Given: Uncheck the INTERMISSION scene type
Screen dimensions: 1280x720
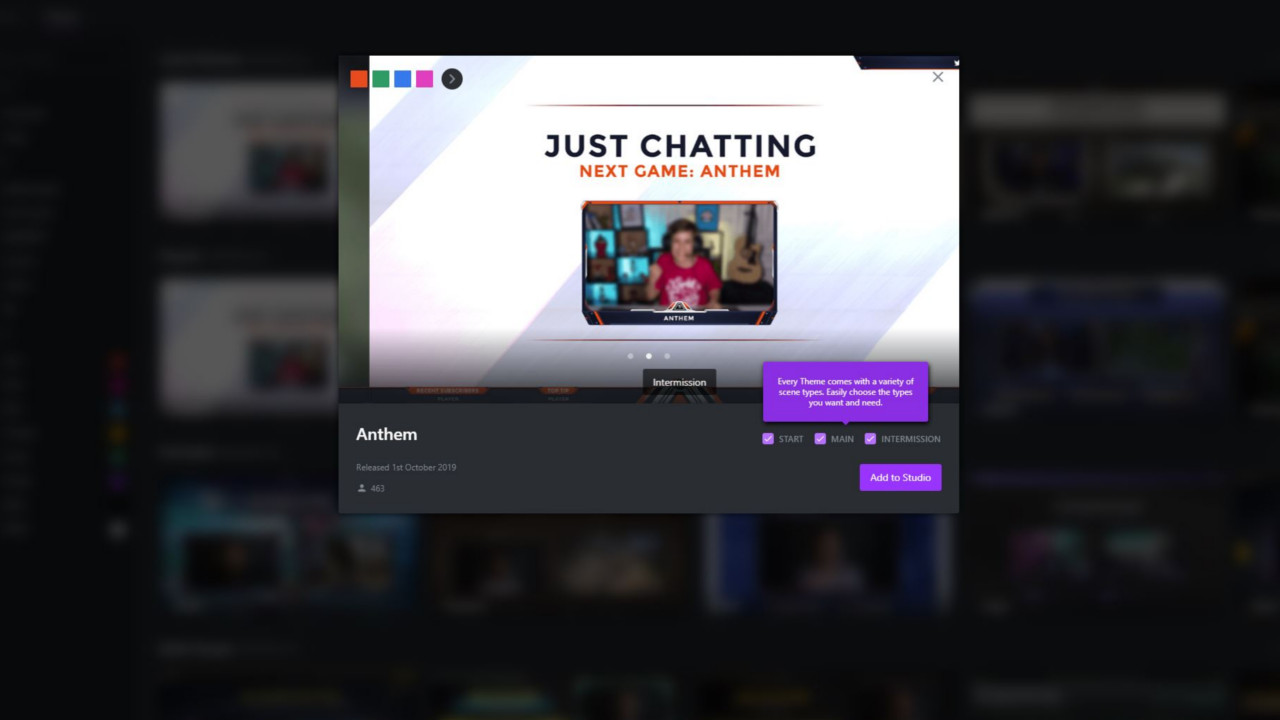Looking at the screenshot, I should (870, 439).
